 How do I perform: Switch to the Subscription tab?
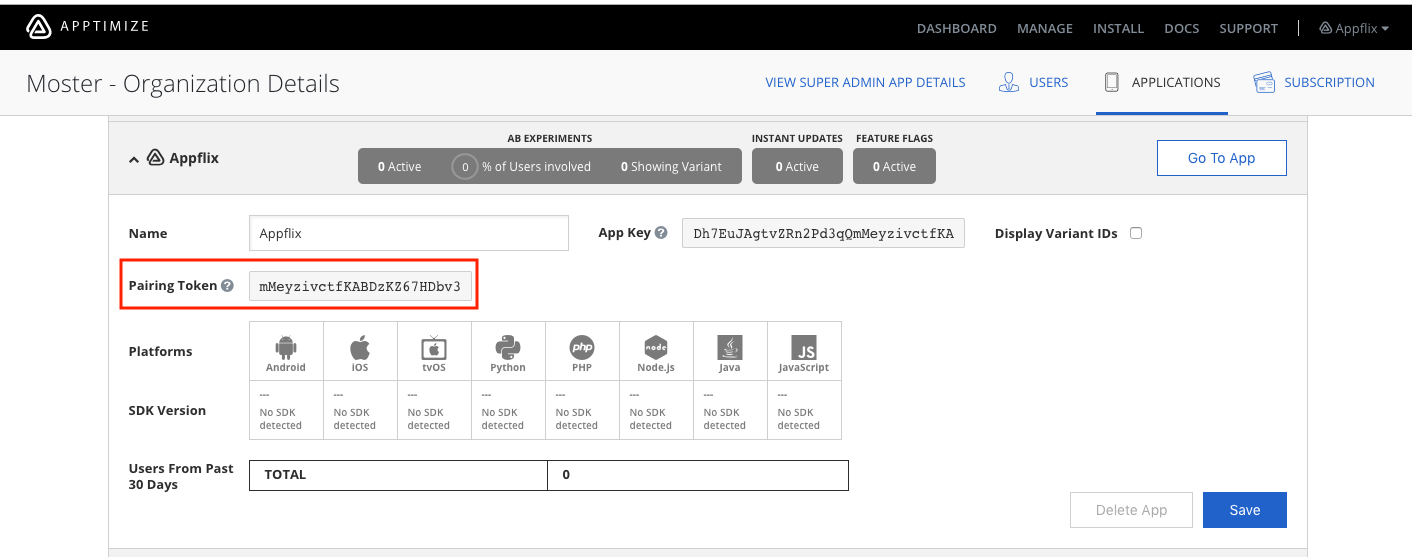[1314, 82]
